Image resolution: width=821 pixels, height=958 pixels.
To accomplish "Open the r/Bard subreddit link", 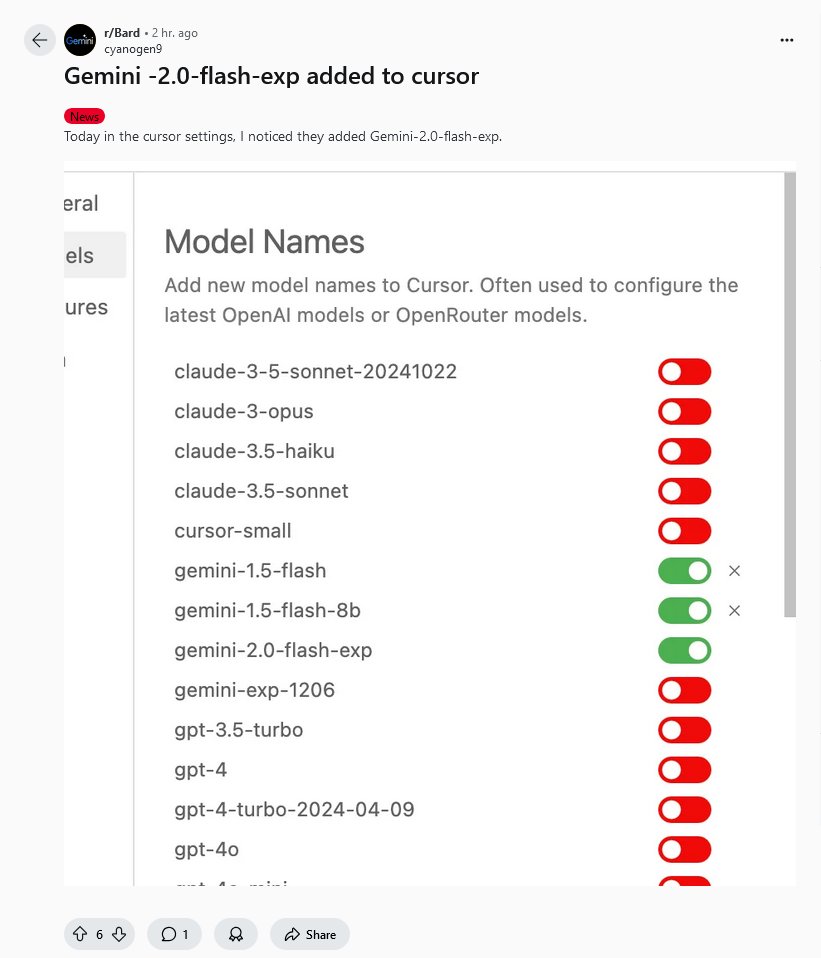I will tap(122, 33).
